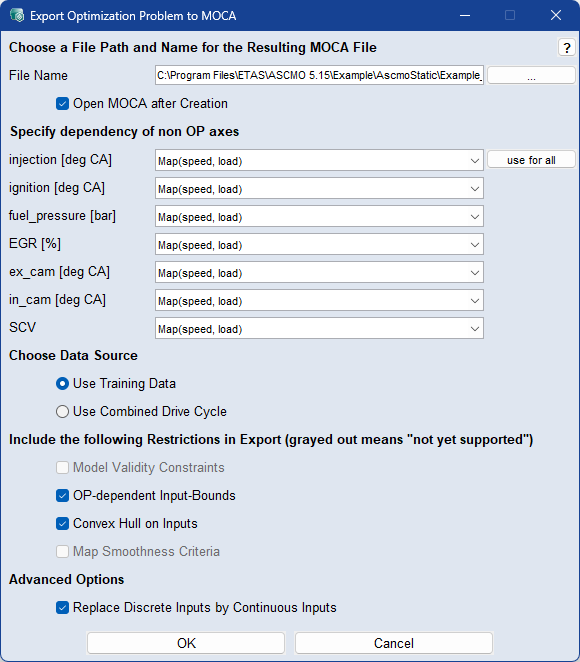Uncheck OP-dependent Input-Bounds checkbox
The image size is (580, 662).
pyautogui.click(x=62, y=495)
